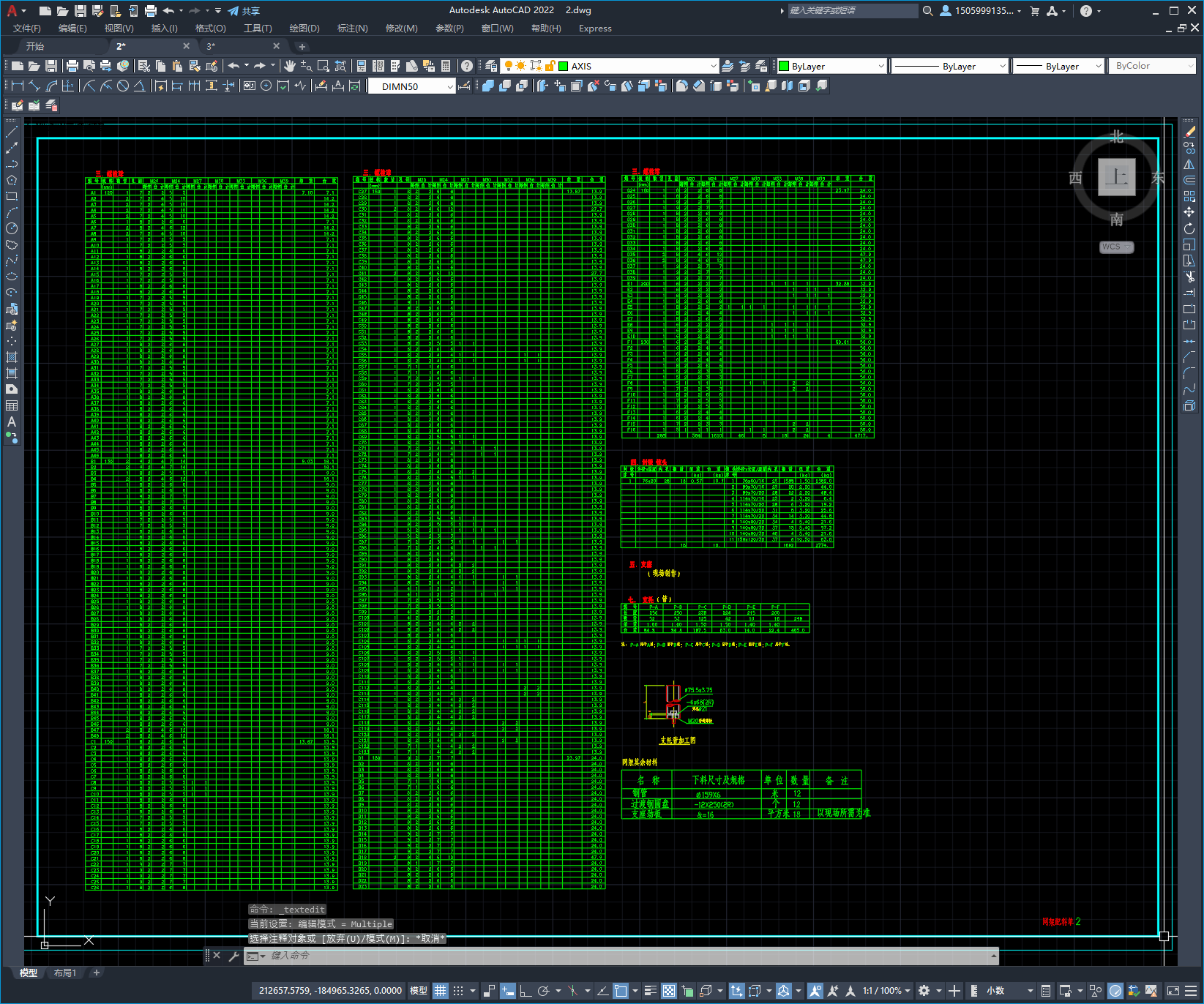The width and height of the screenshot is (1204, 1004).
Task: Select the Line tool in the draw toolbar
Action: pyautogui.click(x=12, y=132)
